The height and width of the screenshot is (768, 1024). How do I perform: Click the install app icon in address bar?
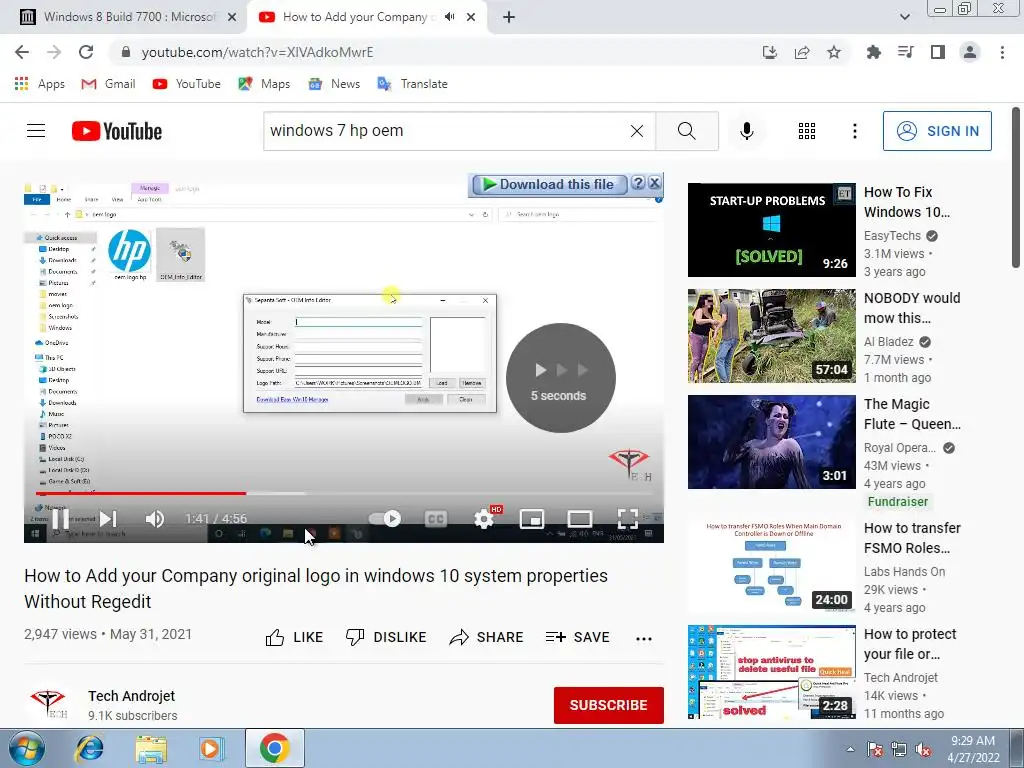769,52
